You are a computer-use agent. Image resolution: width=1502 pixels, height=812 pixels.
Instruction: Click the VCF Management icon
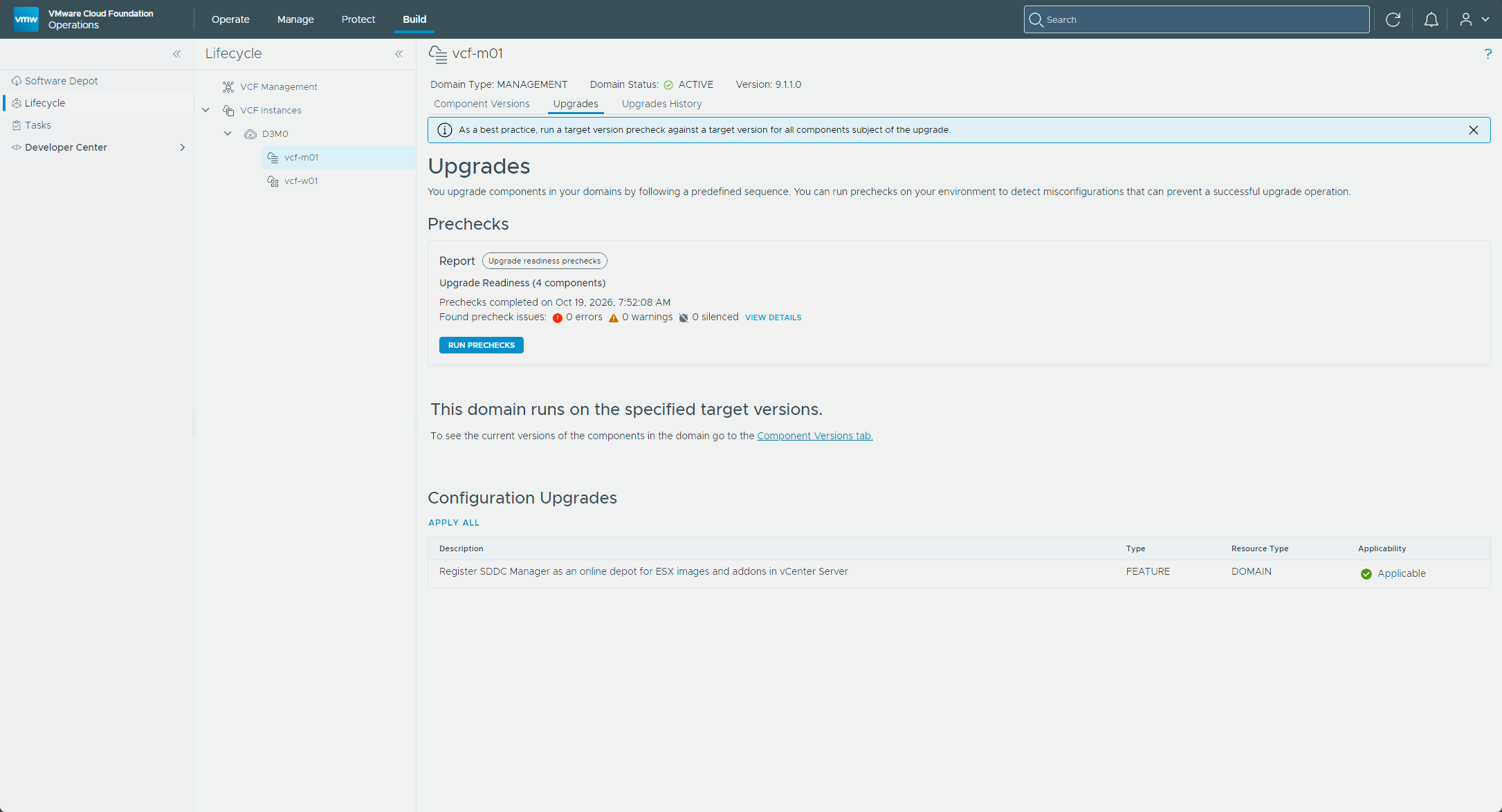pyautogui.click(x=228, y=87)
